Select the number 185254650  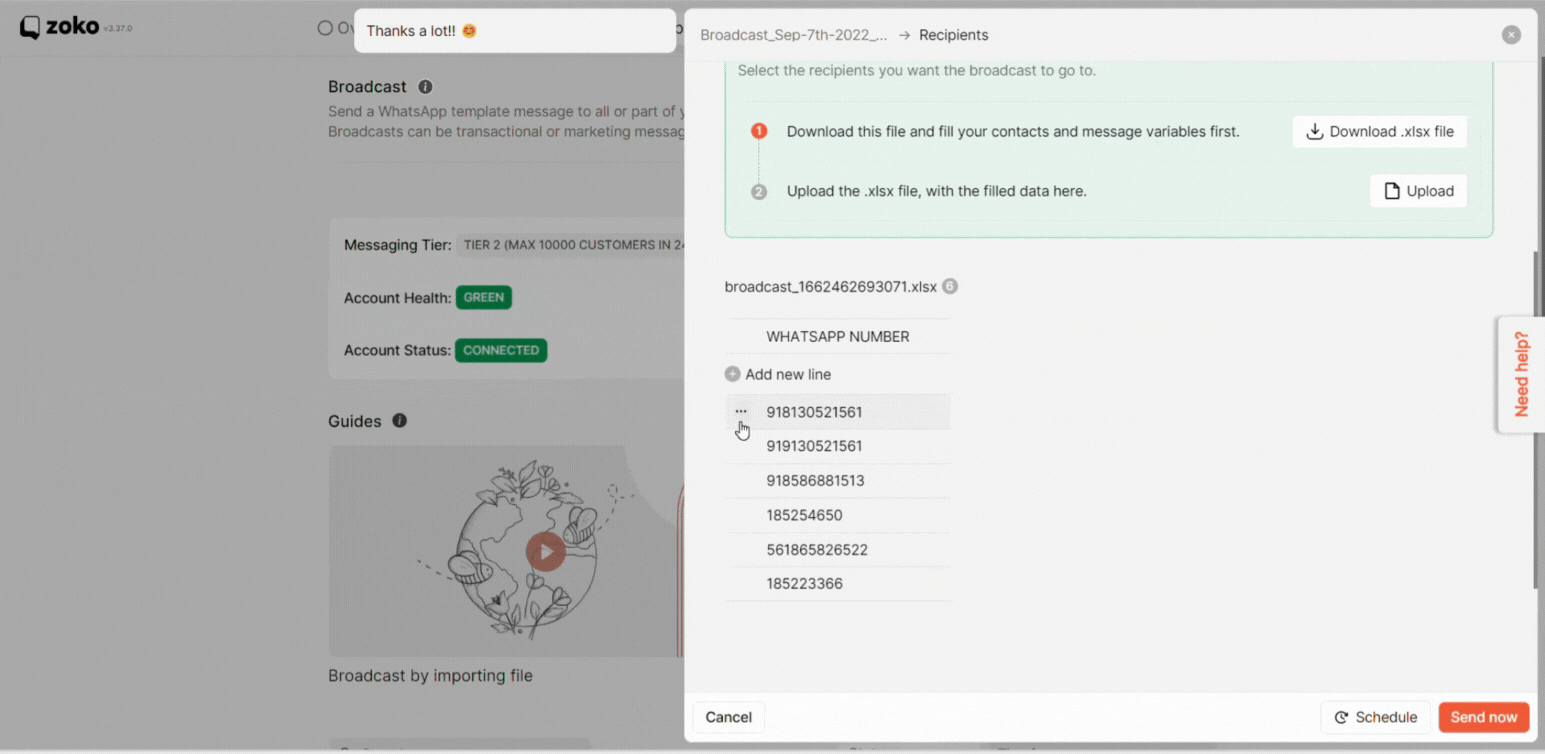pyautogui.click(x=805, y=516)
